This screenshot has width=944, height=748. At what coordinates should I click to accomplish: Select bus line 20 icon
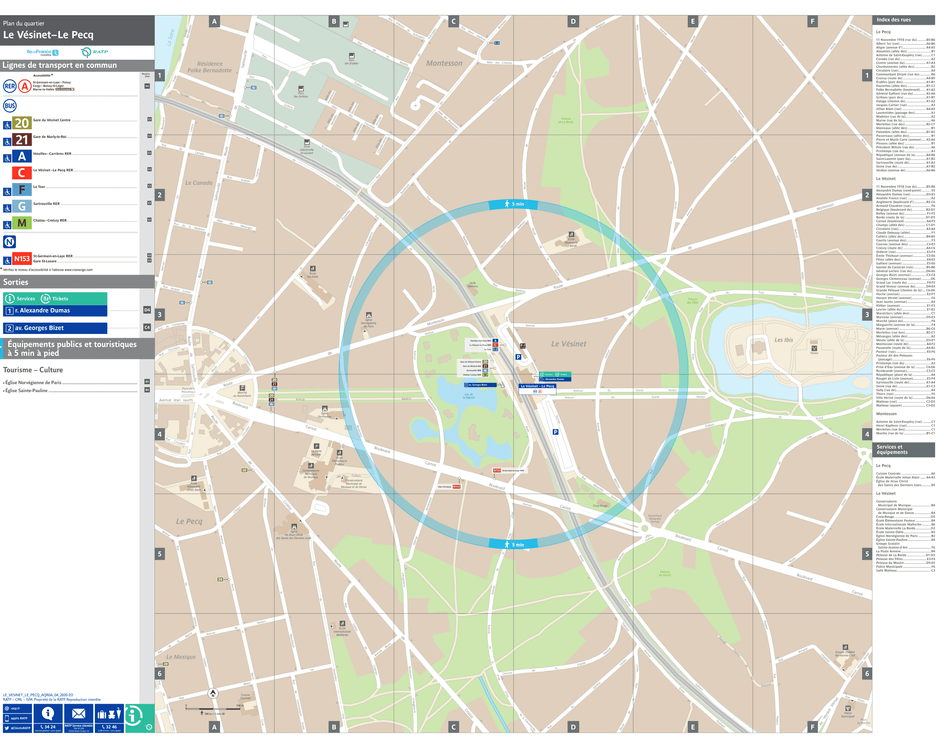tap(21, 123)
